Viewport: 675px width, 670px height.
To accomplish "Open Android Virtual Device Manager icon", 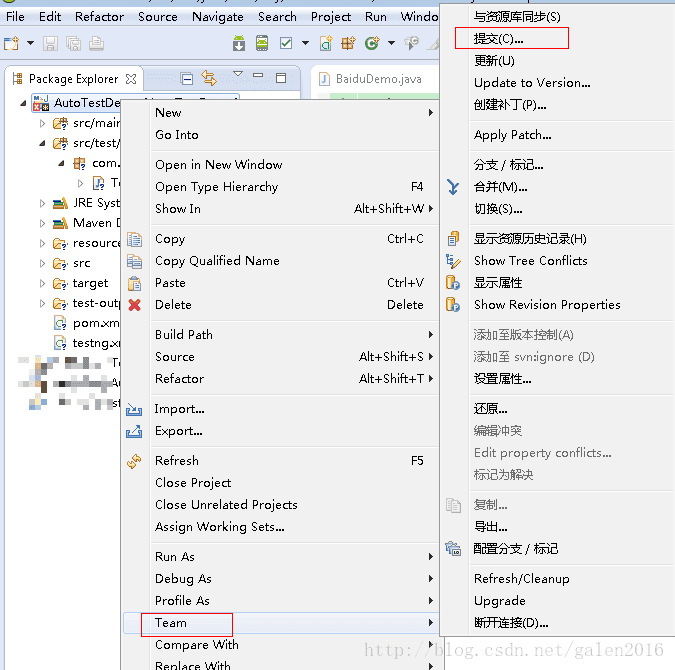I will click(x=262, y=43).
